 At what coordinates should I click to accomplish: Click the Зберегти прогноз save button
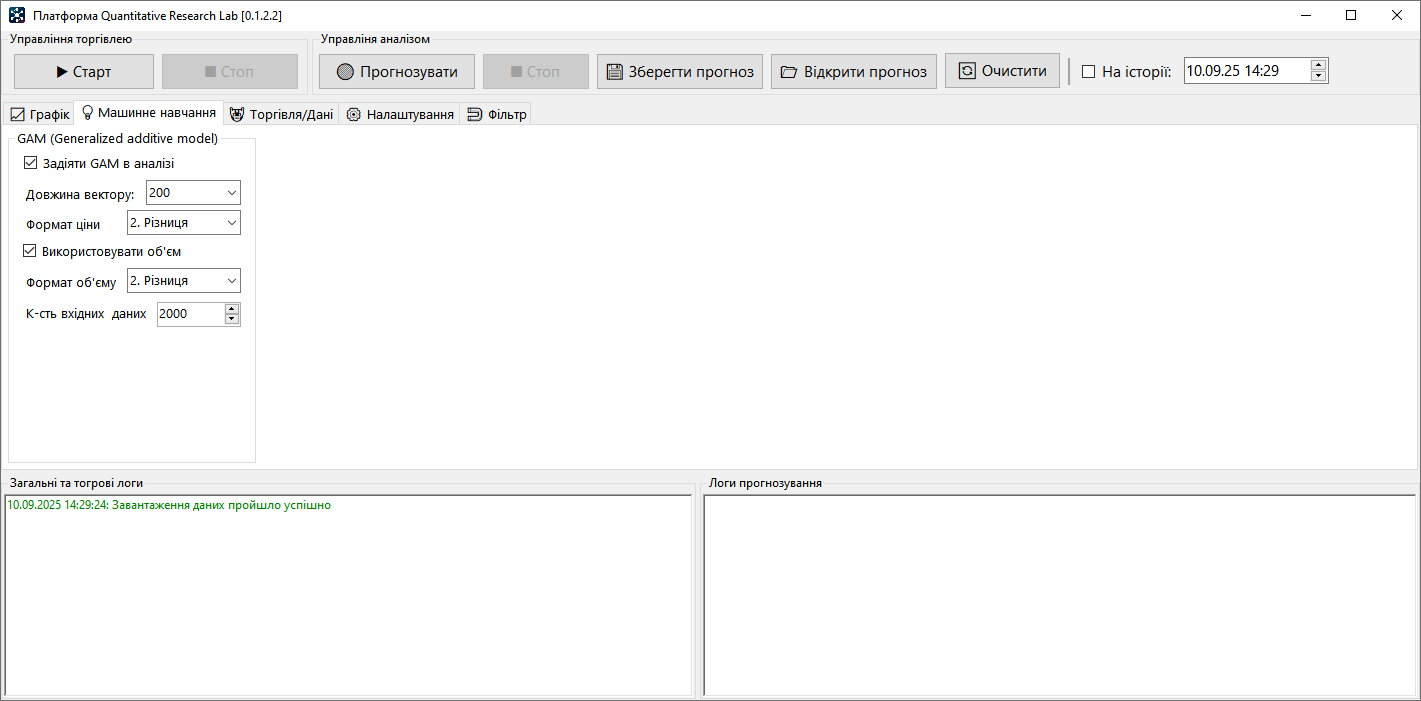(679, 72)
